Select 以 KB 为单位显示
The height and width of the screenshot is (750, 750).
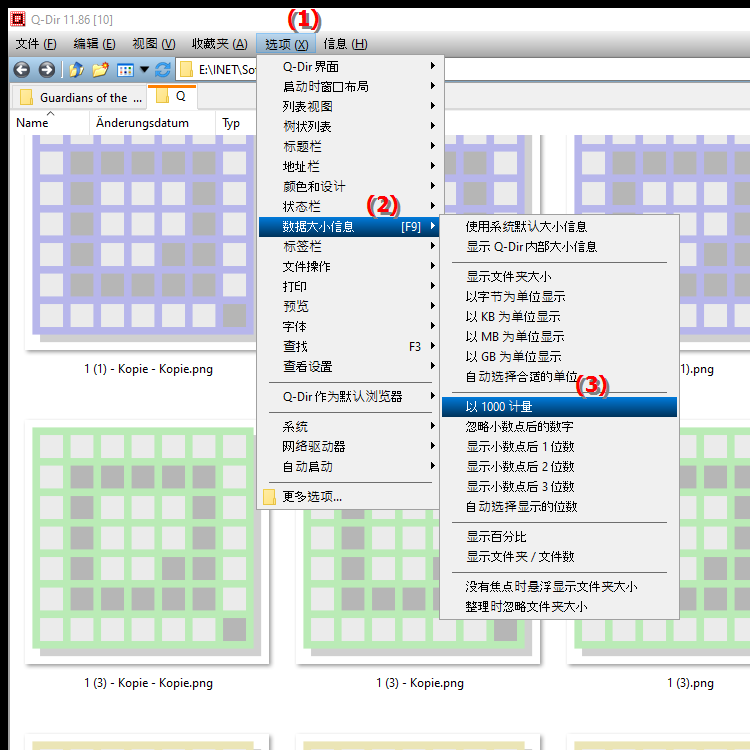pyautogui.click(x=559, y=317)
